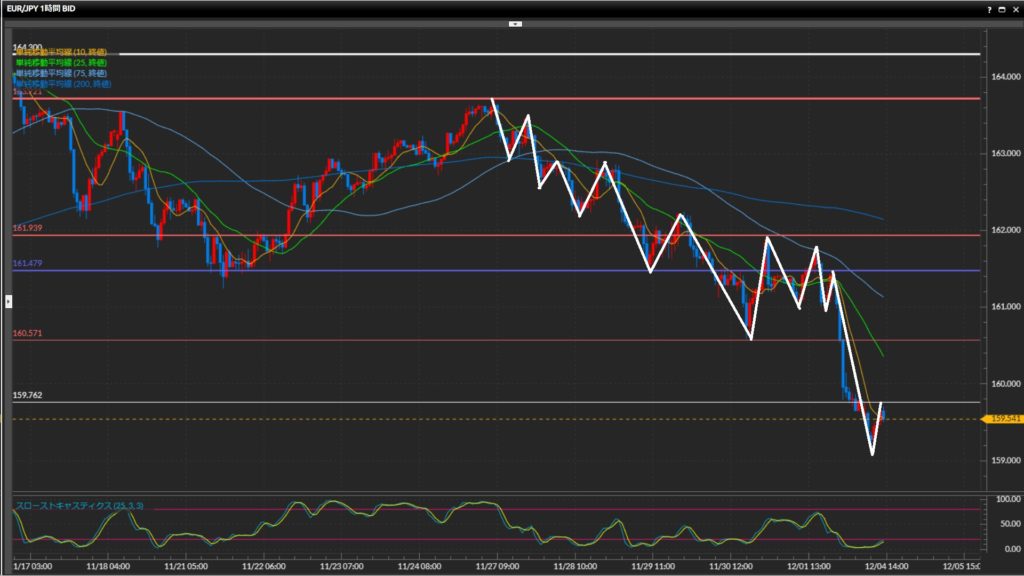
Task: Close the EUR/JPY chart window
Action: [x=1014, y=8]
